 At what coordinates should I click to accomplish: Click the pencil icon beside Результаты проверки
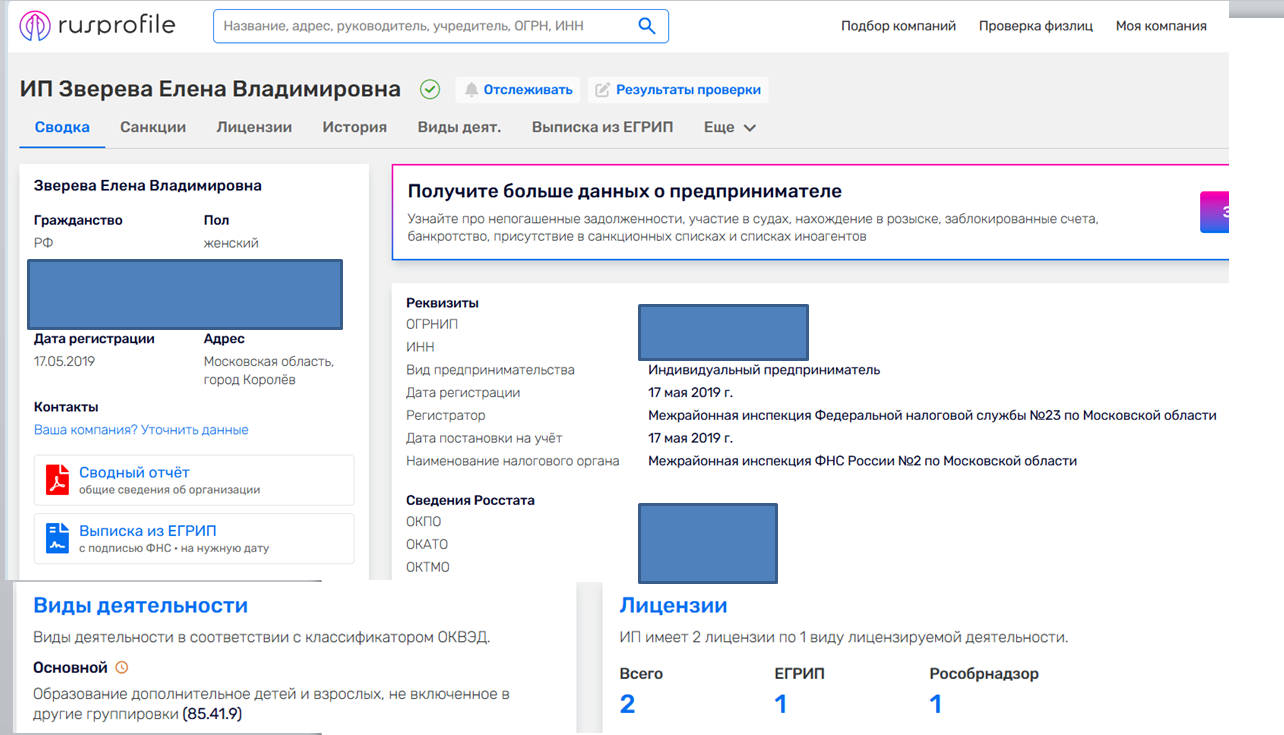coord(603,90)
